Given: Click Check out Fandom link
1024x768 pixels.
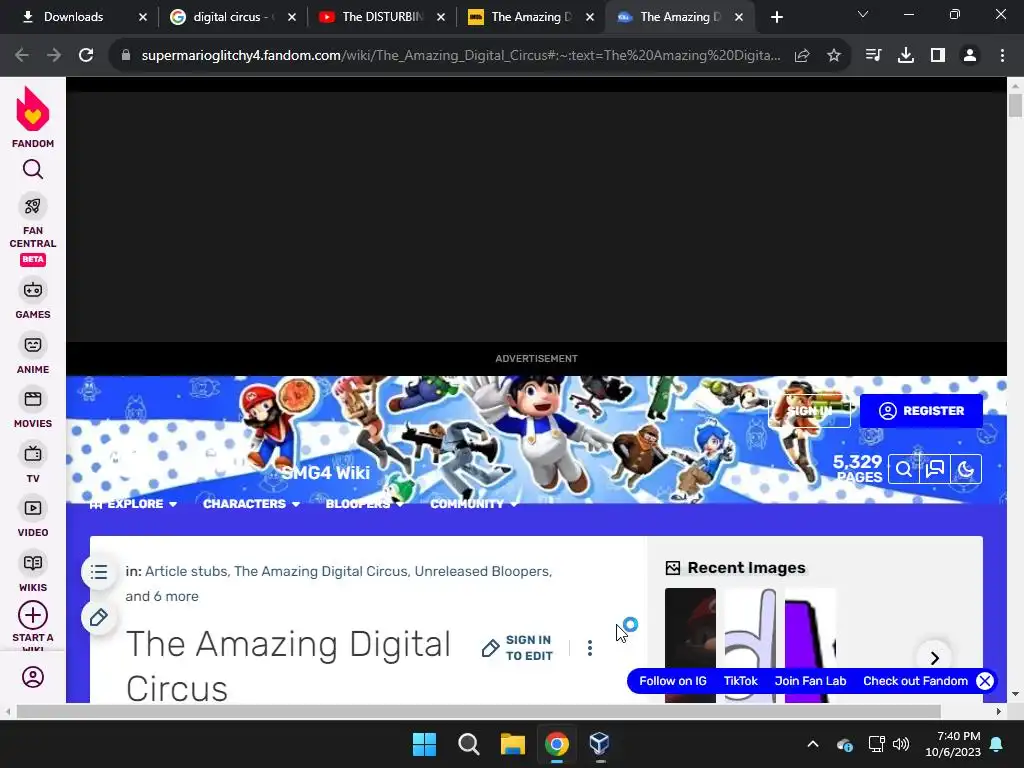Looking at the screenshot, I should pos(916,681).
